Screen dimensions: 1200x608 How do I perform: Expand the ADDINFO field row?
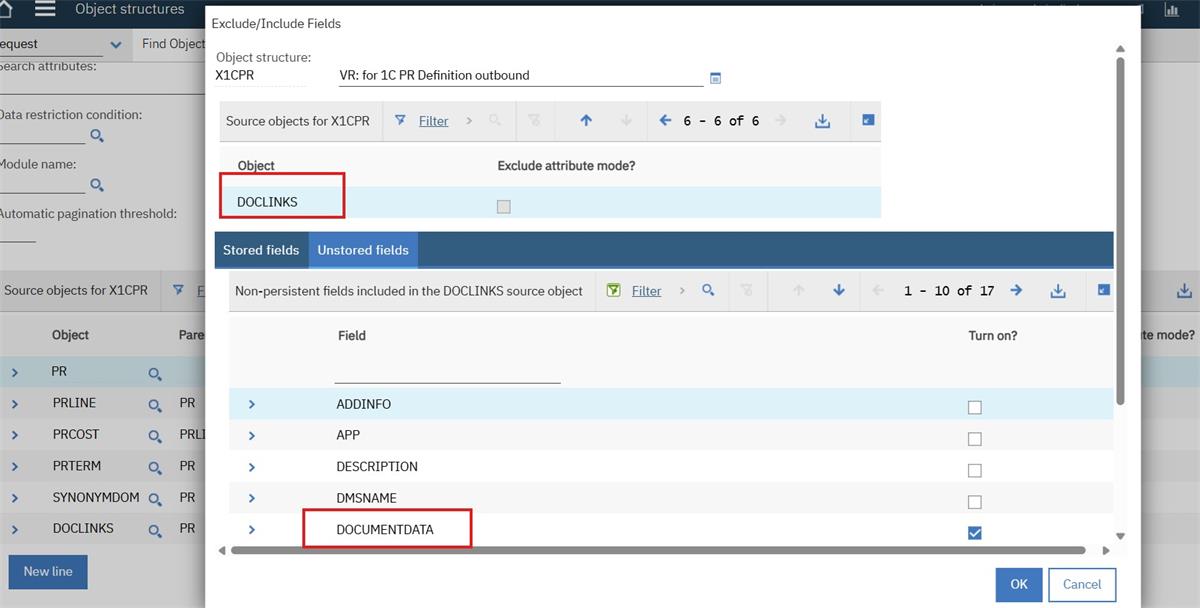click(251, 404)
